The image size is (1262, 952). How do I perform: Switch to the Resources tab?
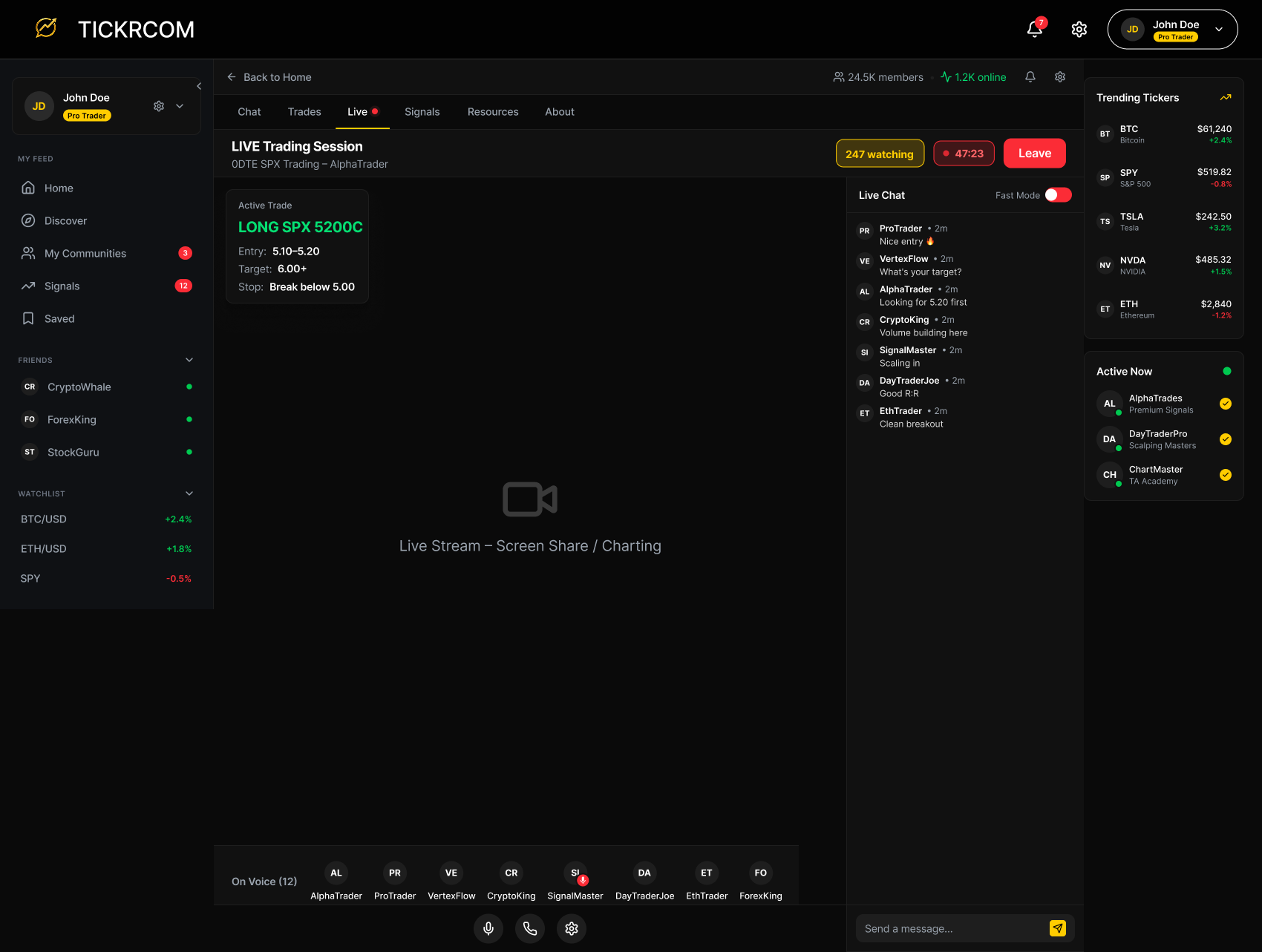pos(493,112)
